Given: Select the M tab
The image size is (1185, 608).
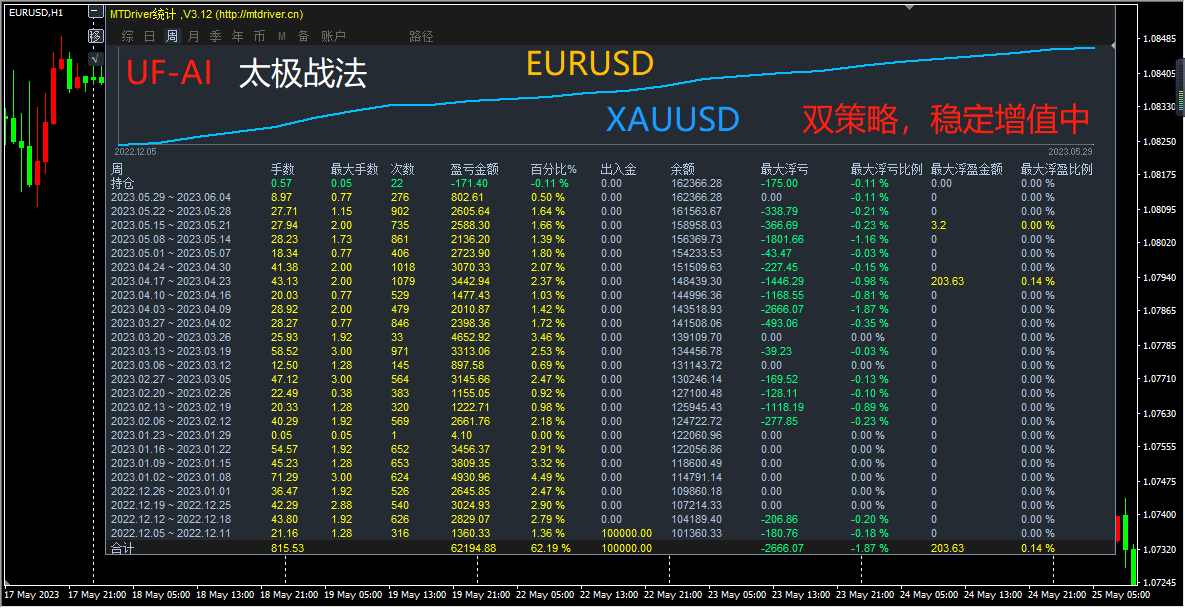Looking at the screenshot, I should (x=282, y=35).
